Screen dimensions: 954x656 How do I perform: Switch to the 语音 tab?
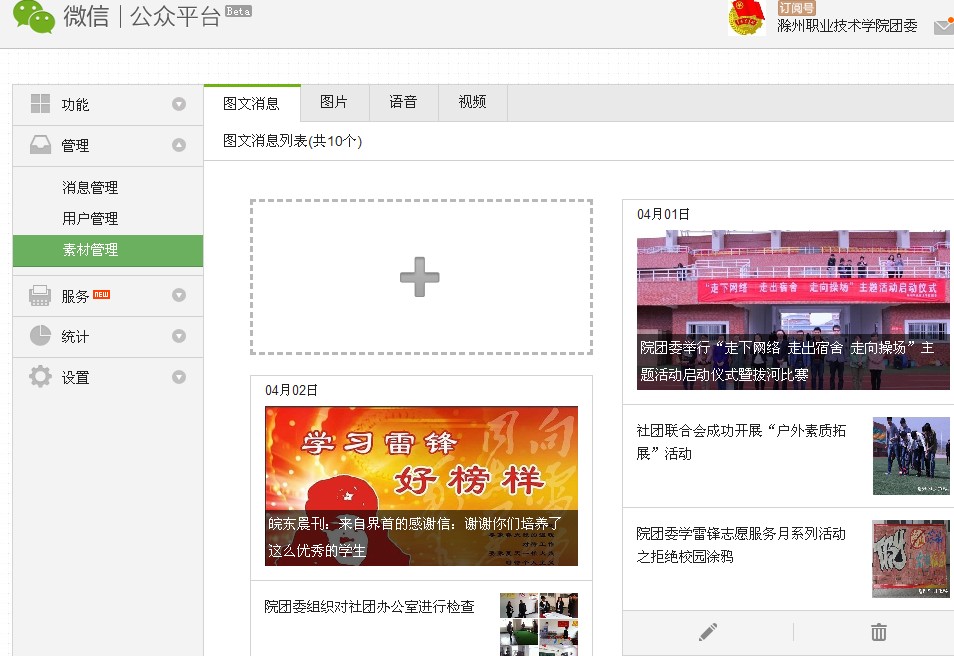click(403, 102)
